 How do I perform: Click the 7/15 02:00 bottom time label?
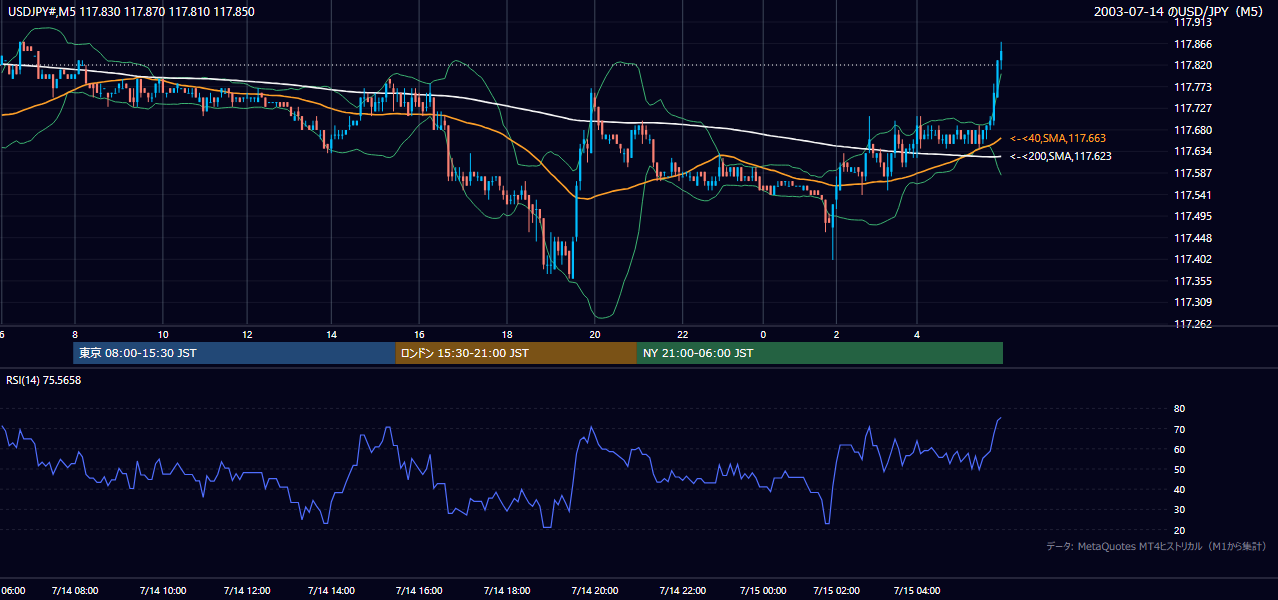tap(838, 590)
